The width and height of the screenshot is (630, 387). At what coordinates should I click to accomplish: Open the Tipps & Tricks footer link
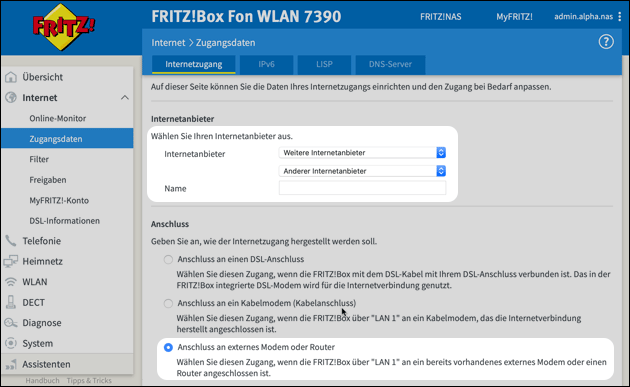pos(89,380)
